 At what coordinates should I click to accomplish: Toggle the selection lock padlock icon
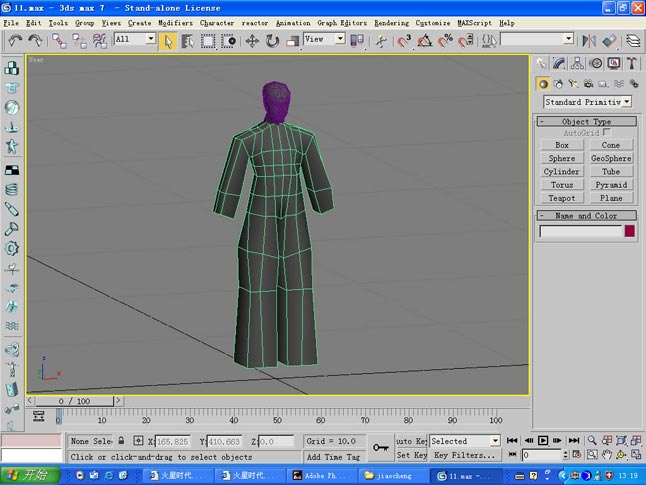121,441
